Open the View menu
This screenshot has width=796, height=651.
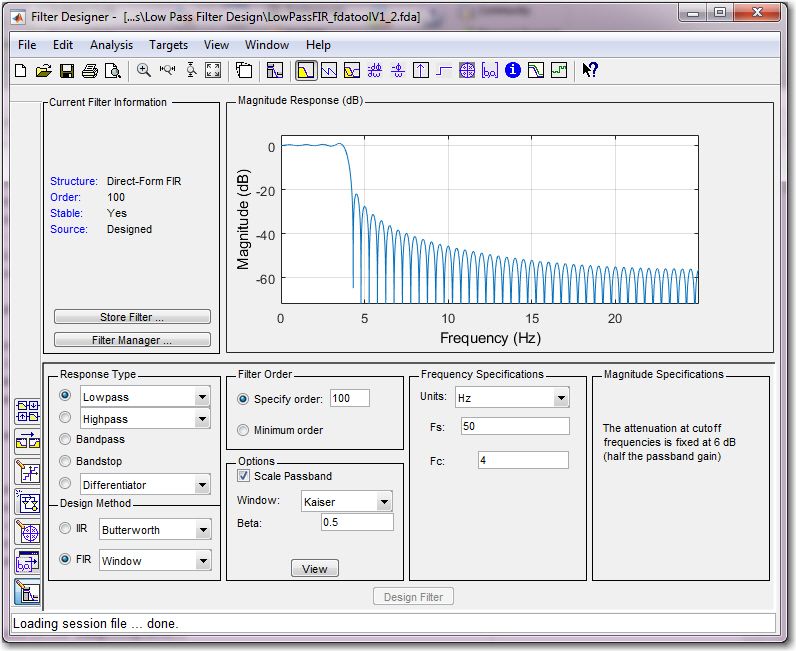[x=216, y=45]
